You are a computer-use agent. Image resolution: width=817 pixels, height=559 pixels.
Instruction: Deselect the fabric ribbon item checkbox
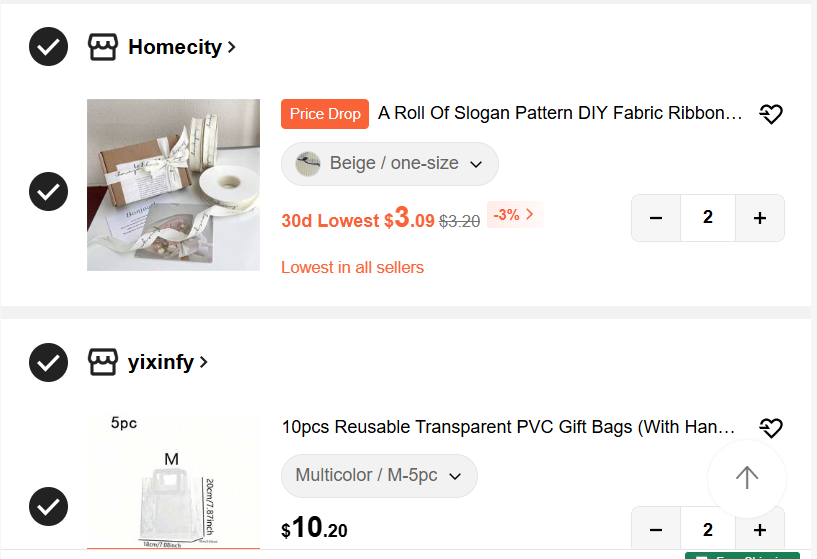click(48, 192)
